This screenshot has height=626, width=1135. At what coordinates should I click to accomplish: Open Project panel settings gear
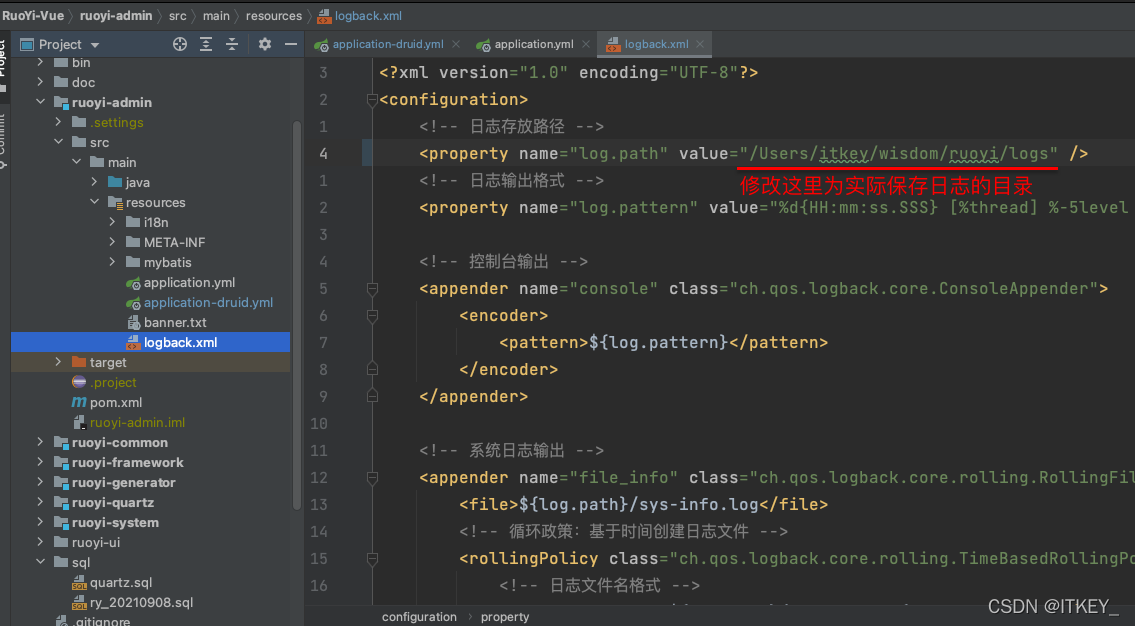tap(265, 44)
